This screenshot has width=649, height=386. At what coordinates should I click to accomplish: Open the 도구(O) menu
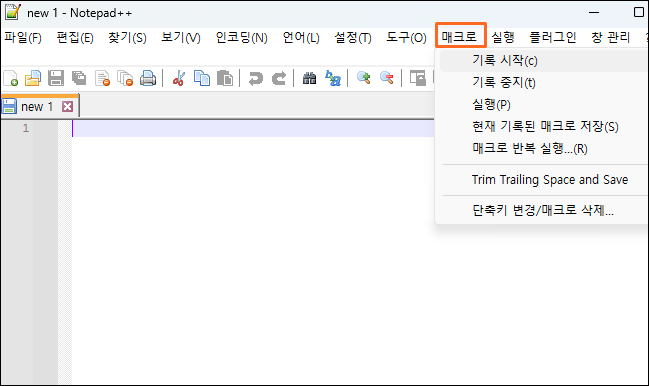pos(406,38)
